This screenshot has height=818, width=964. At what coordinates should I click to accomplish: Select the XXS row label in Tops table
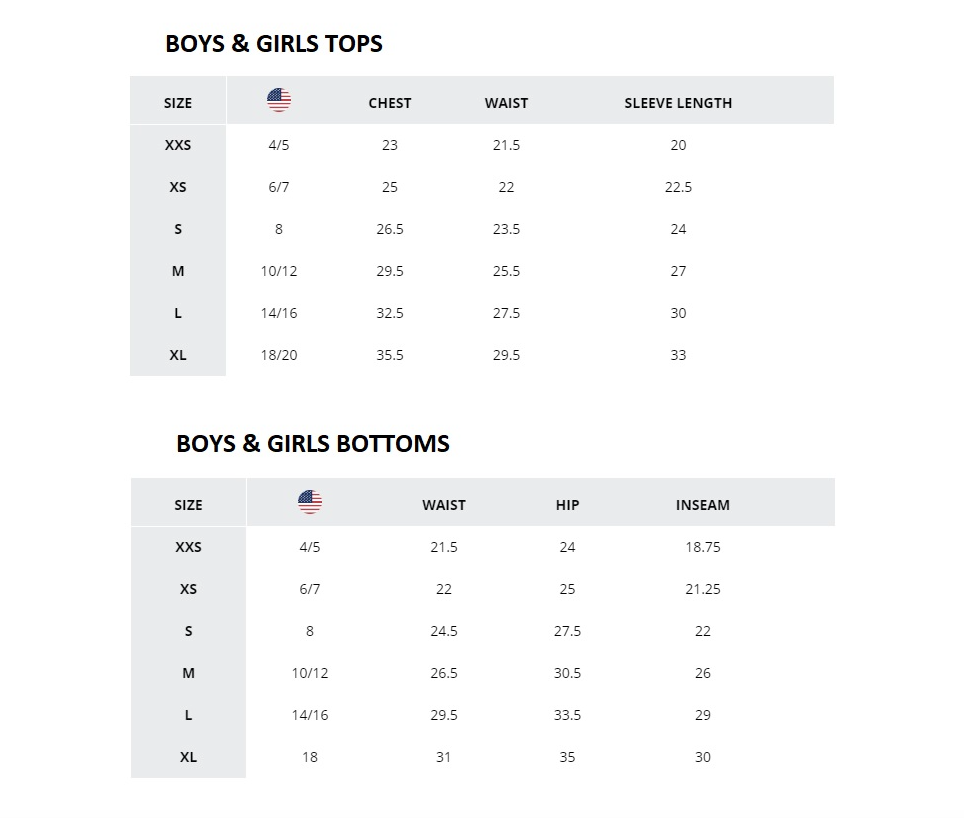[x=178, y=145]
